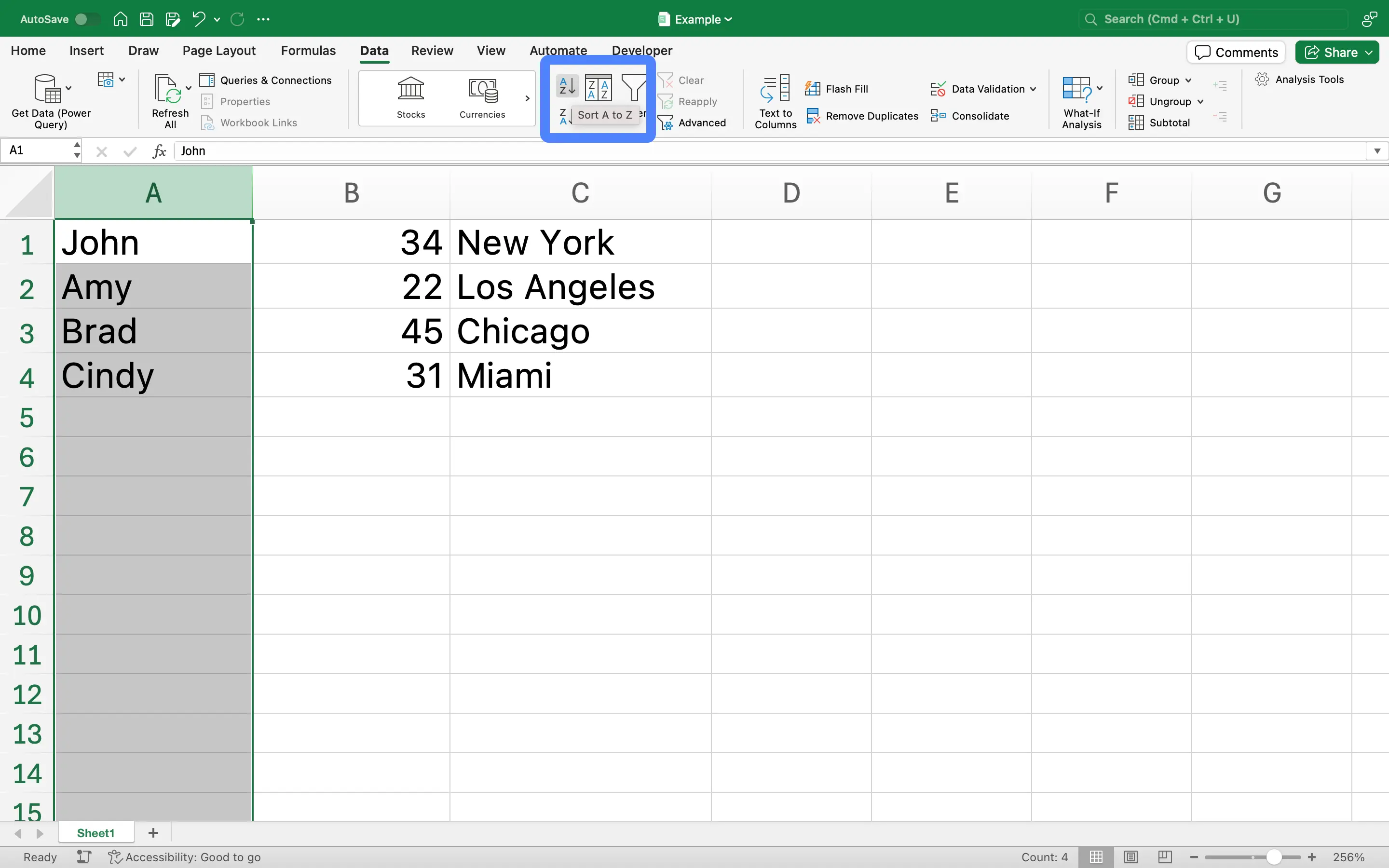Click the Redo icon

pos(237,19)
